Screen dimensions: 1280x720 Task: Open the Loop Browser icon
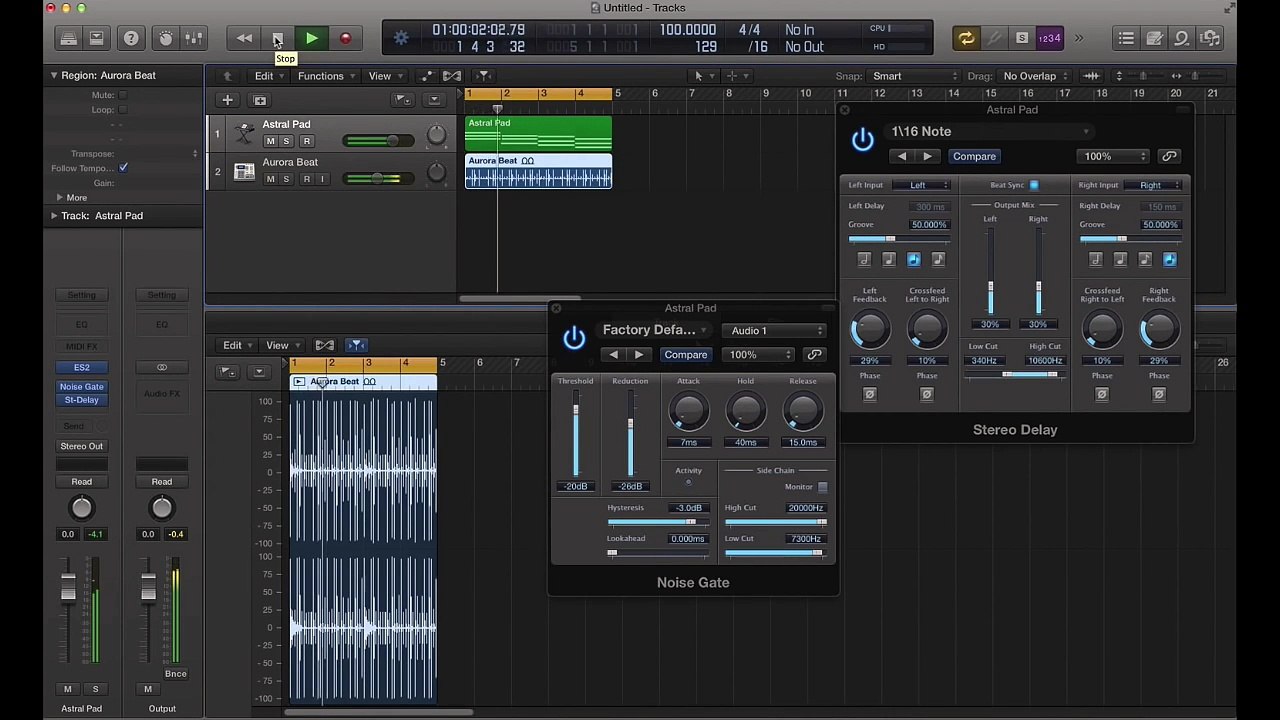pos(1182,39)
